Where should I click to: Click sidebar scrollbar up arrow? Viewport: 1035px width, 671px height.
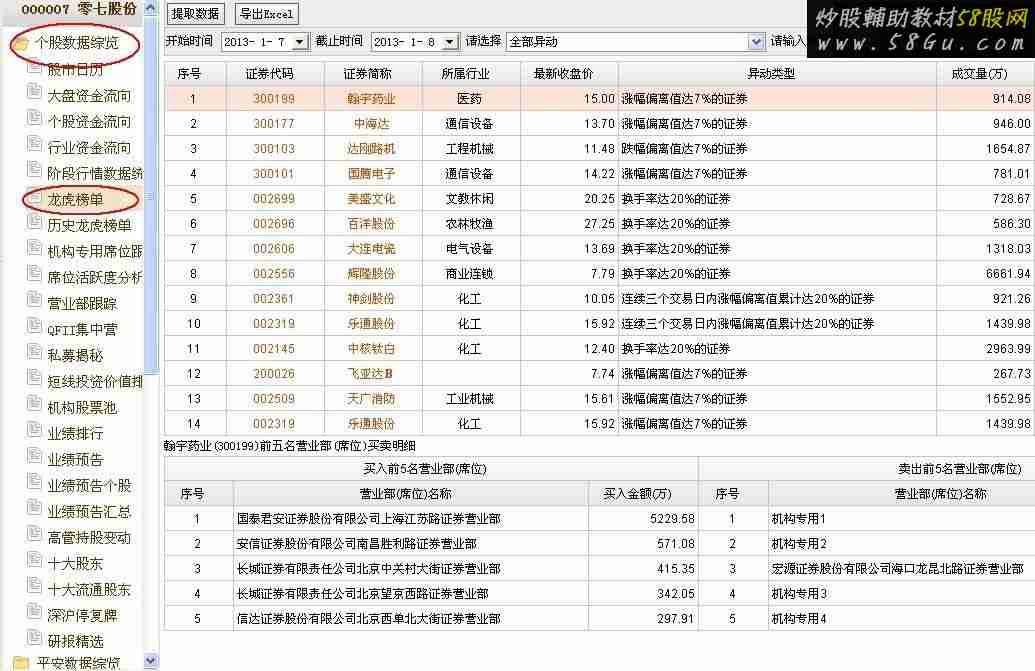pyautogui.click(x=150, y=9)
